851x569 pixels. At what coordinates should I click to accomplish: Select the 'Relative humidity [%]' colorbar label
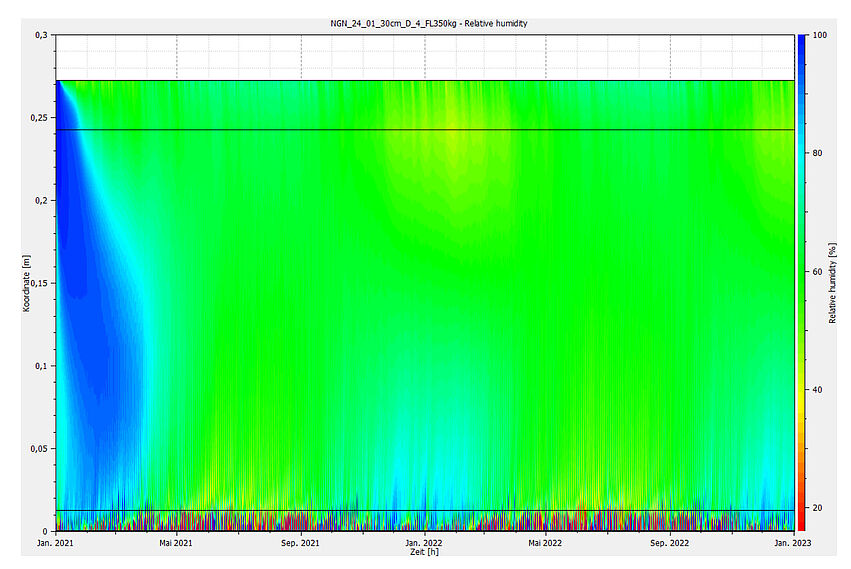coord(832,283)
